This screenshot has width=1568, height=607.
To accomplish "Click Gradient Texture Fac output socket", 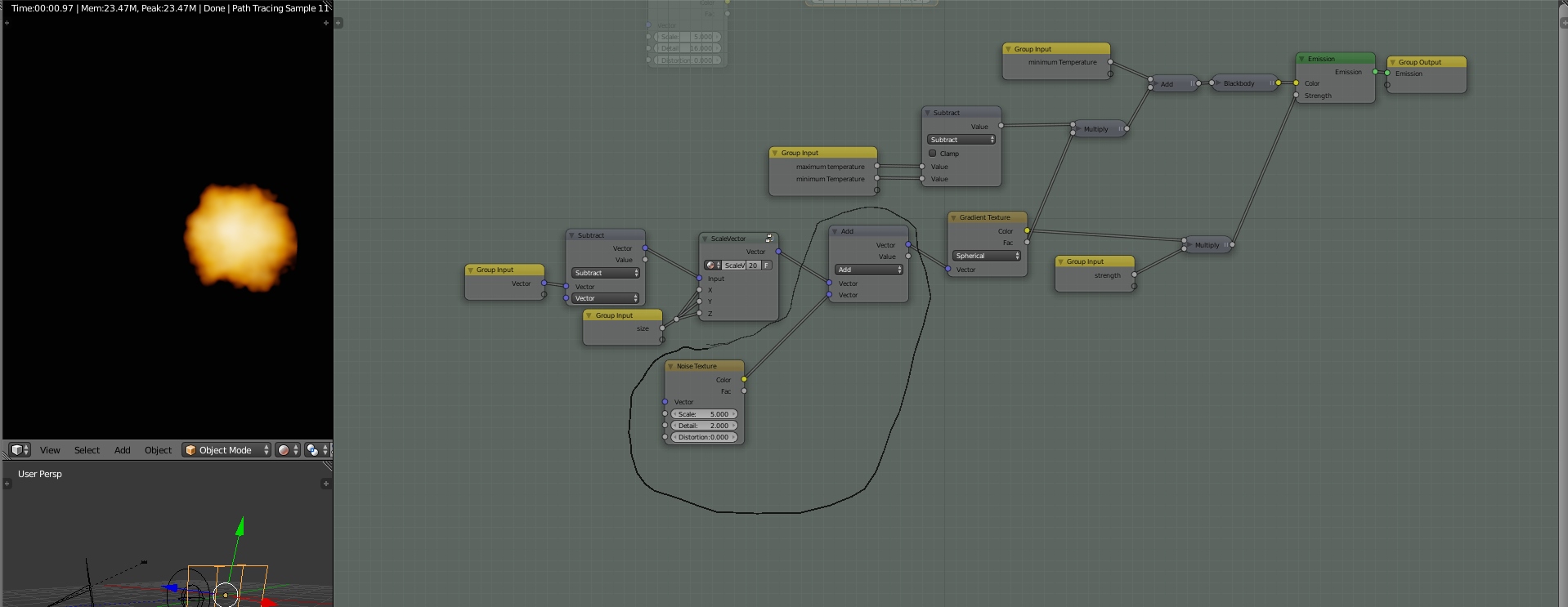I will (x=1027, y=242).
